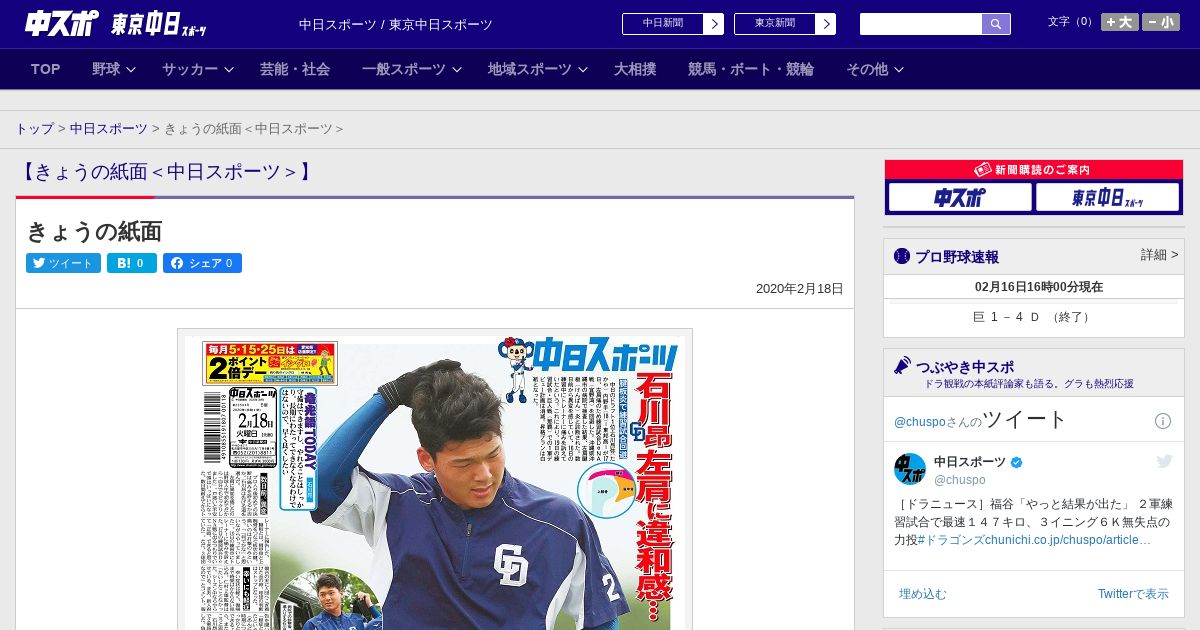Go to トップ breadcrumb link
Screen dimensions: 1200x630
tap(34, 129)
